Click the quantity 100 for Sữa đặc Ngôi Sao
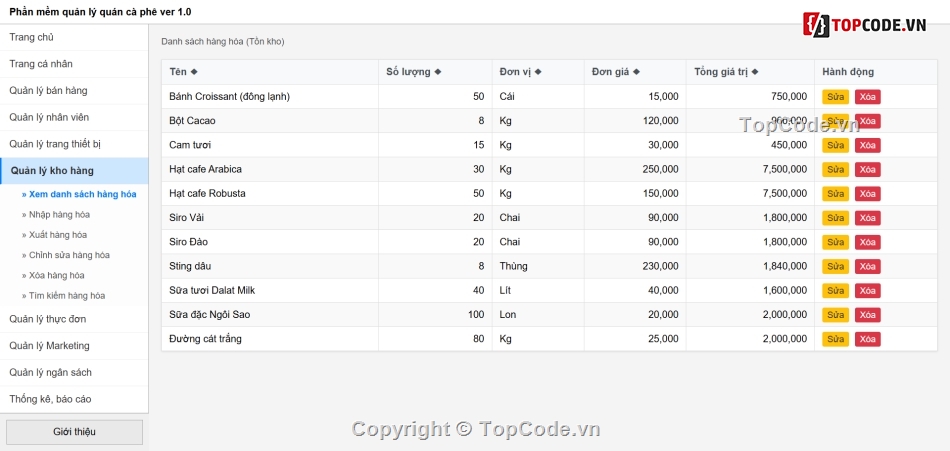The image size is (950, 451). tap(435, 315)
